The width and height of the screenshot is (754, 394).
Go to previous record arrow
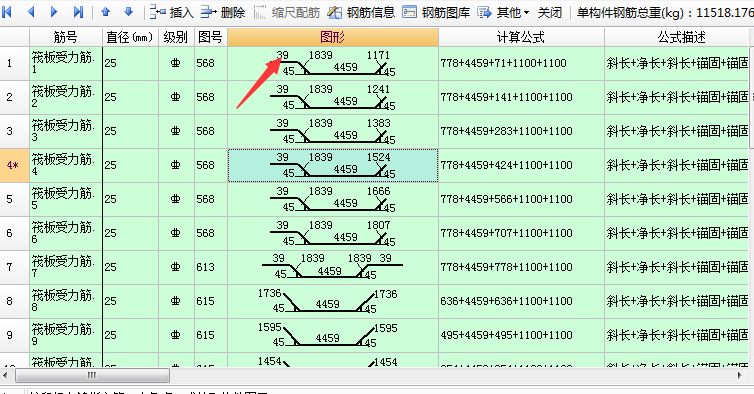pos(31,12)
